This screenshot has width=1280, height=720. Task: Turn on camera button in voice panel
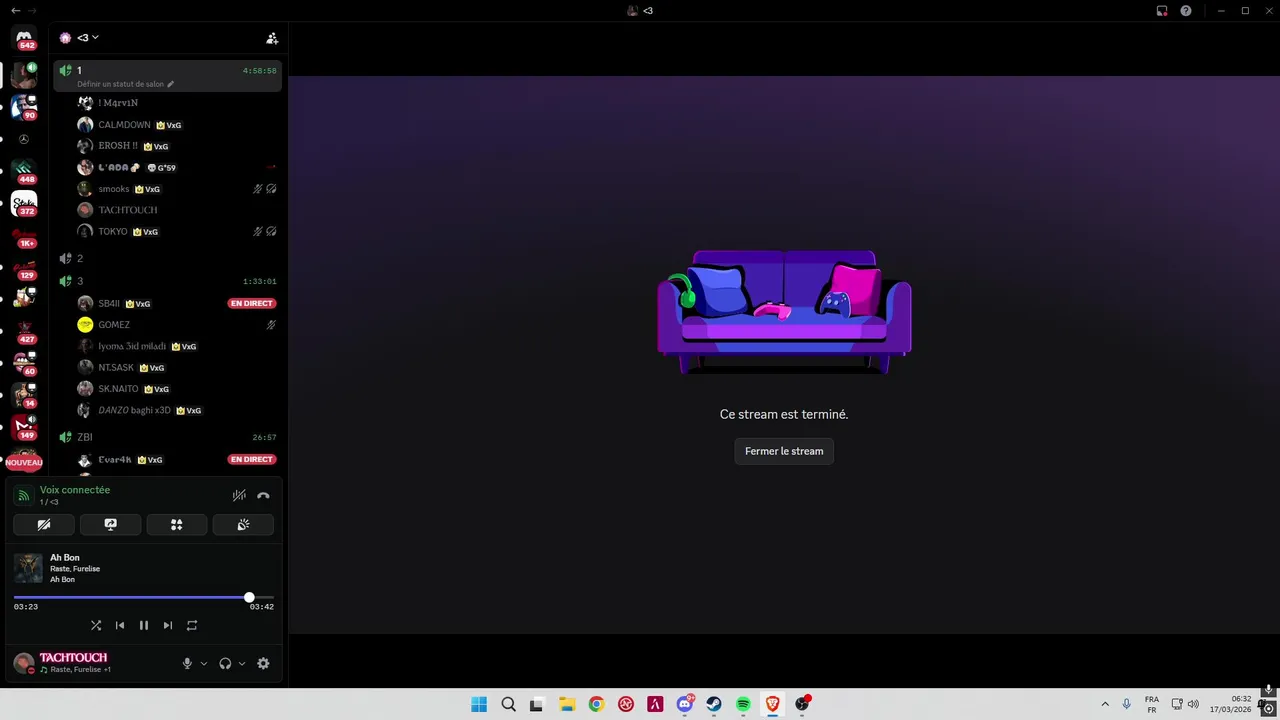(x=44, y=524)
